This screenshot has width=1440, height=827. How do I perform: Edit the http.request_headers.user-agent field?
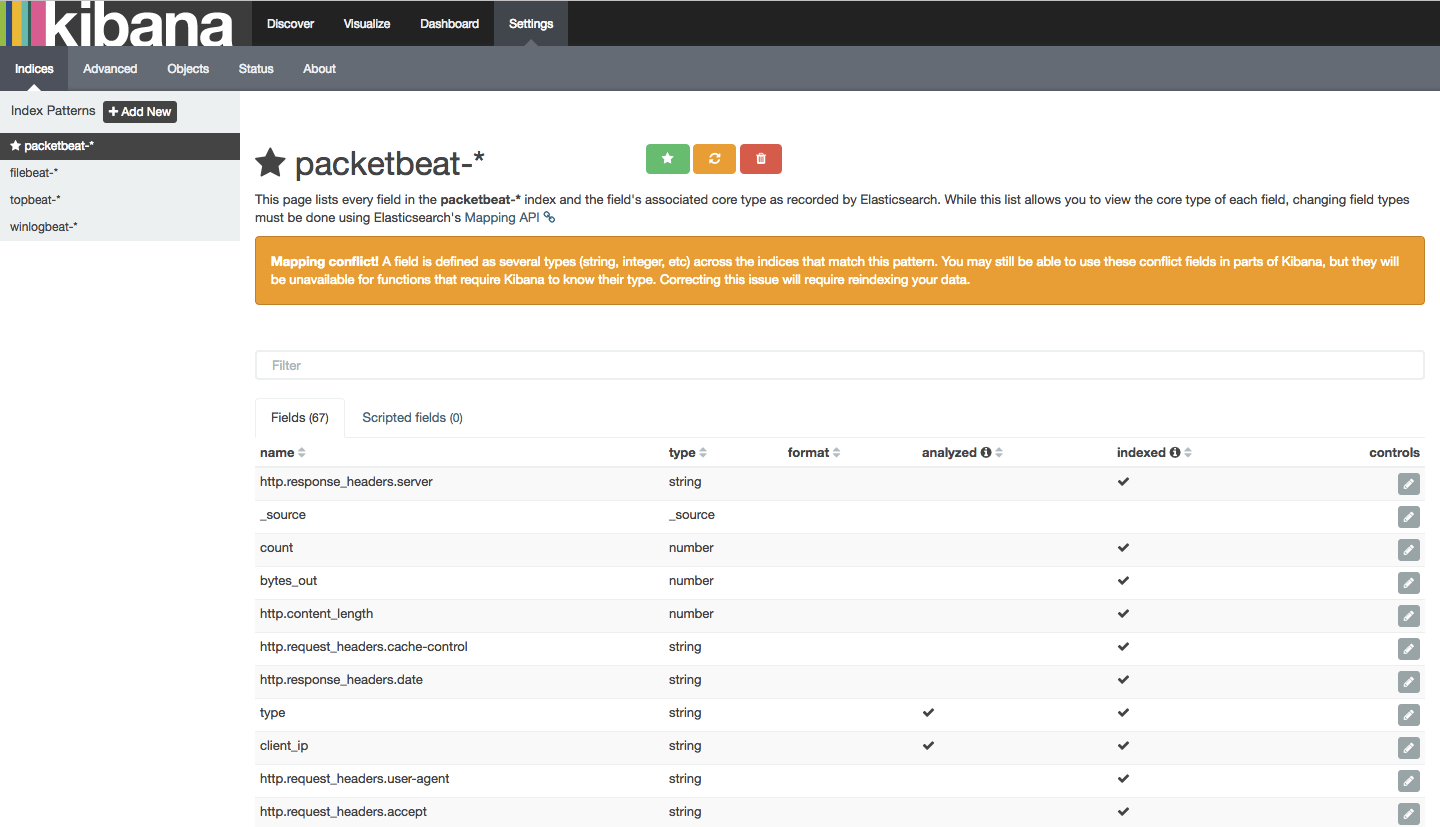[1408, 781]
